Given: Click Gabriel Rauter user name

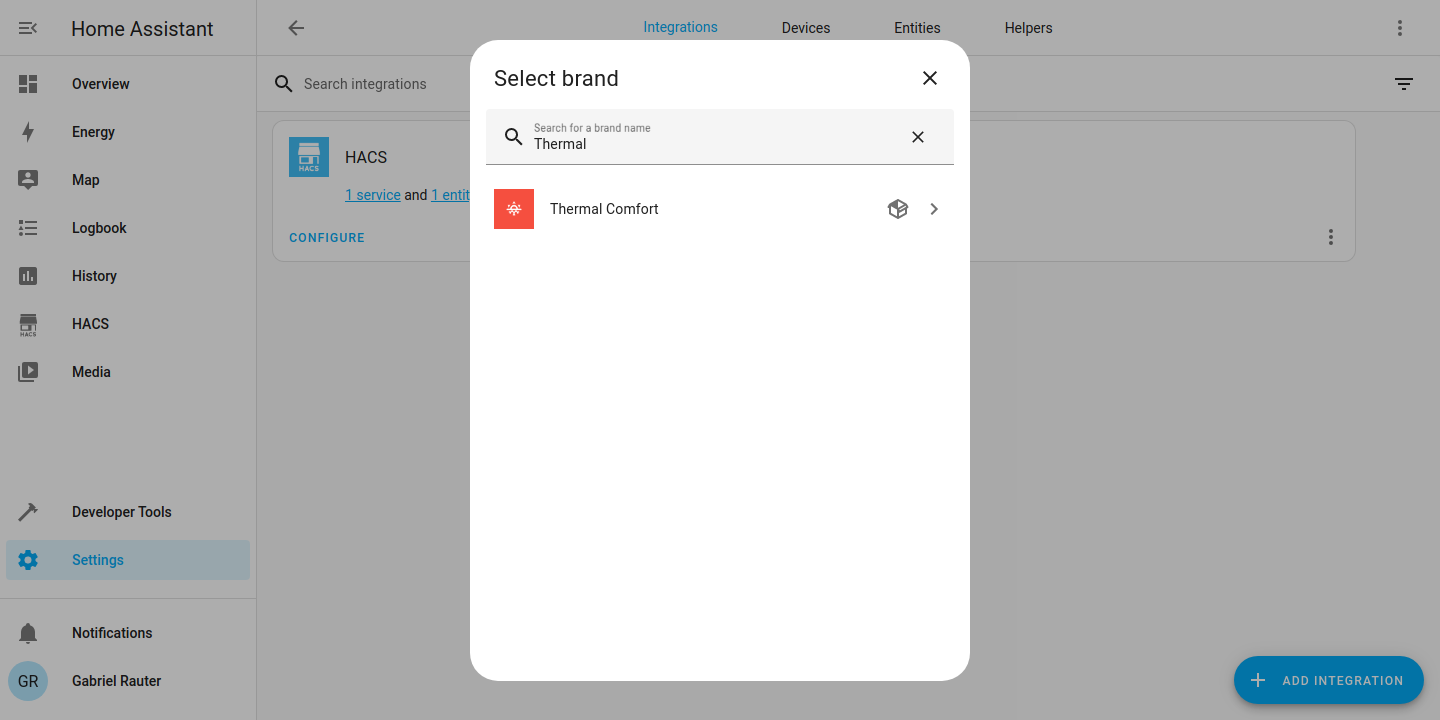Looking at the screenshot, I should click(x=116, y=681).
